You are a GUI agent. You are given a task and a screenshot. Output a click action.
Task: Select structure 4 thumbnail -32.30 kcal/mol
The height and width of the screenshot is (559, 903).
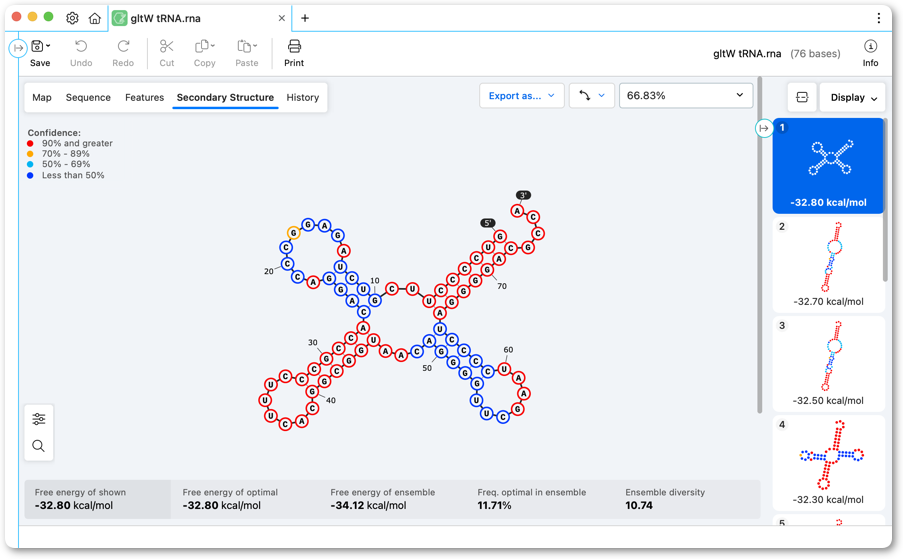click(828, 463)
